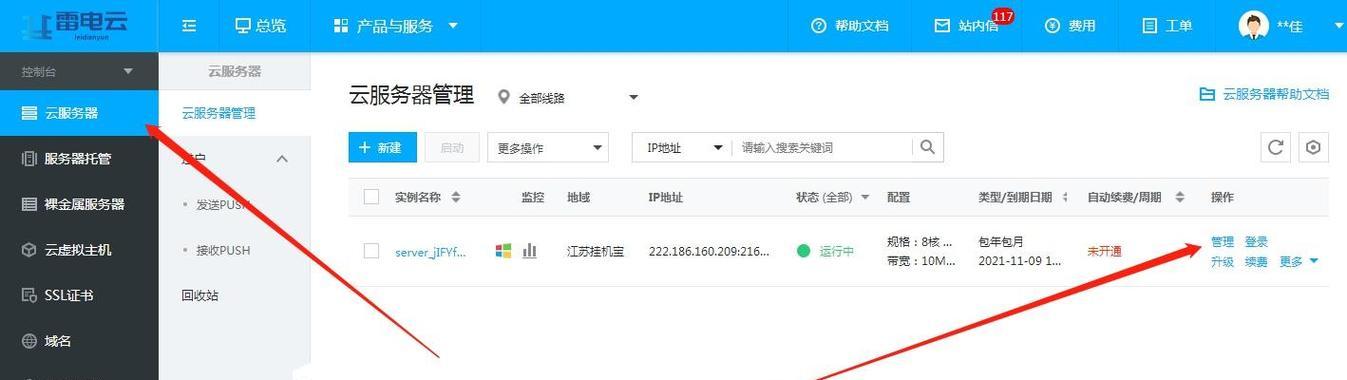Click the 续费 action link
Screen dimensions: 1347x380
coord(1256,262)
